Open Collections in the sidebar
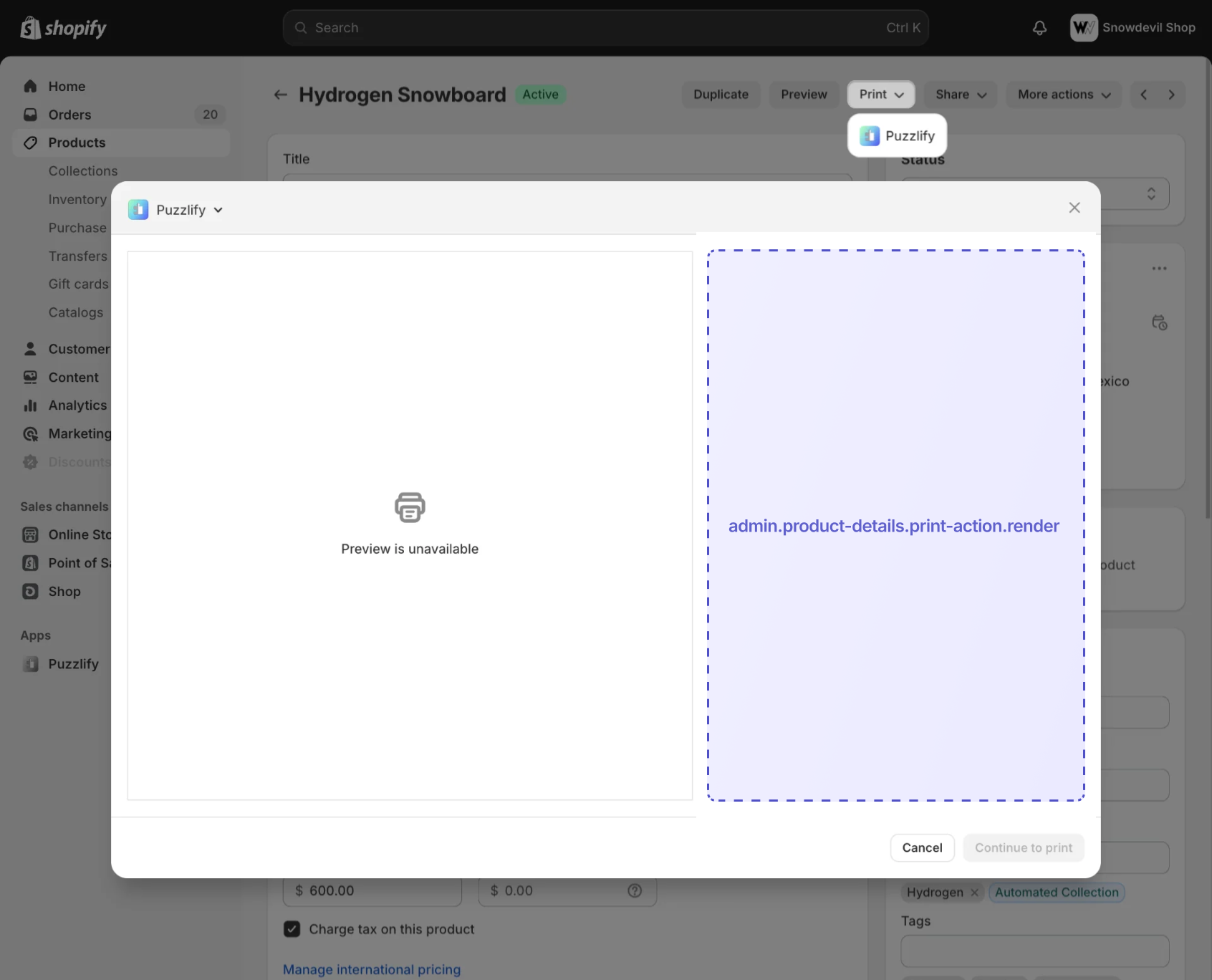This screenshot has width=1212, height=980. point(83,171)
